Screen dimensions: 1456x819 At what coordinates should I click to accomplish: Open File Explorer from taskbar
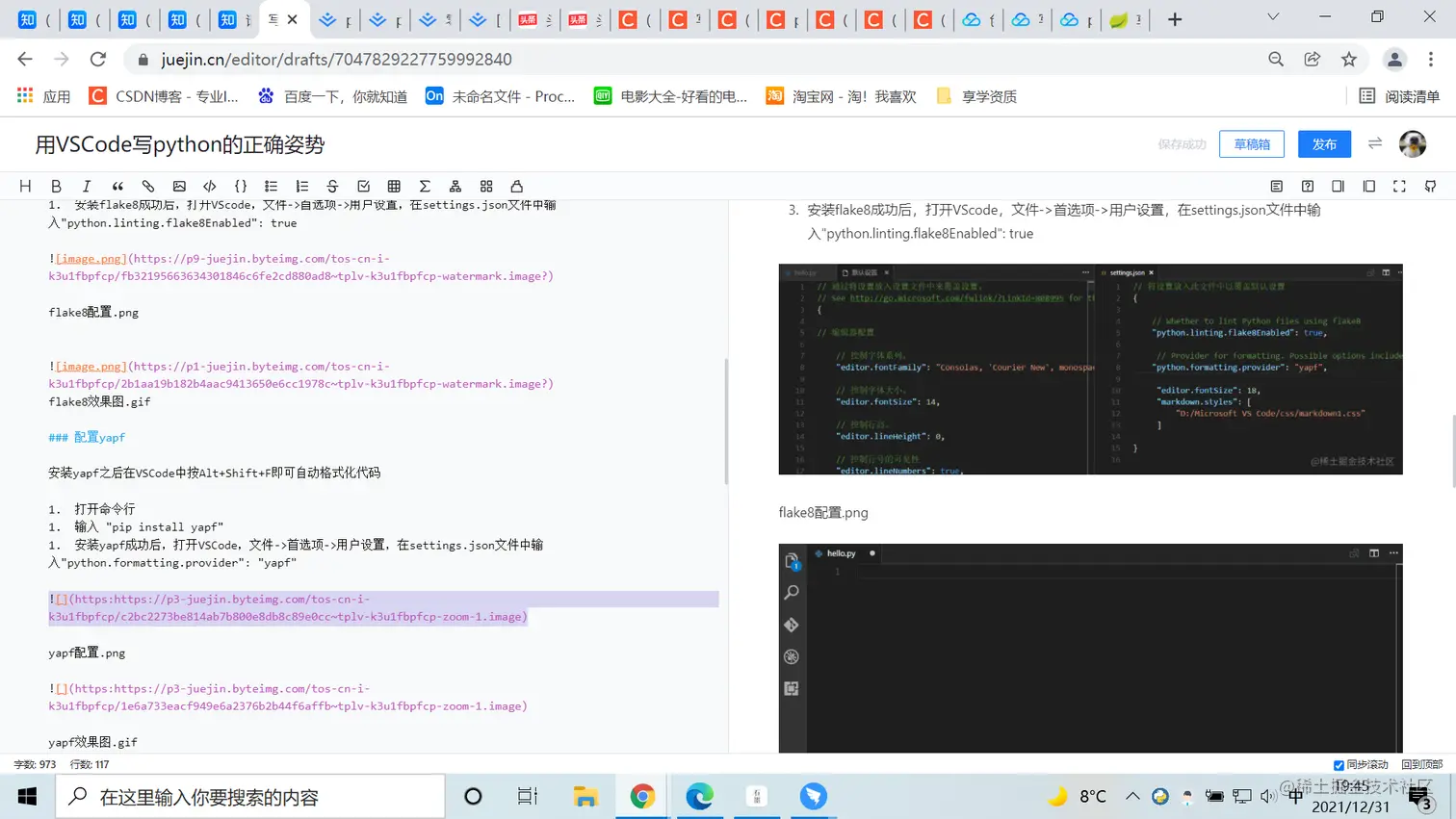click(585, 797)
